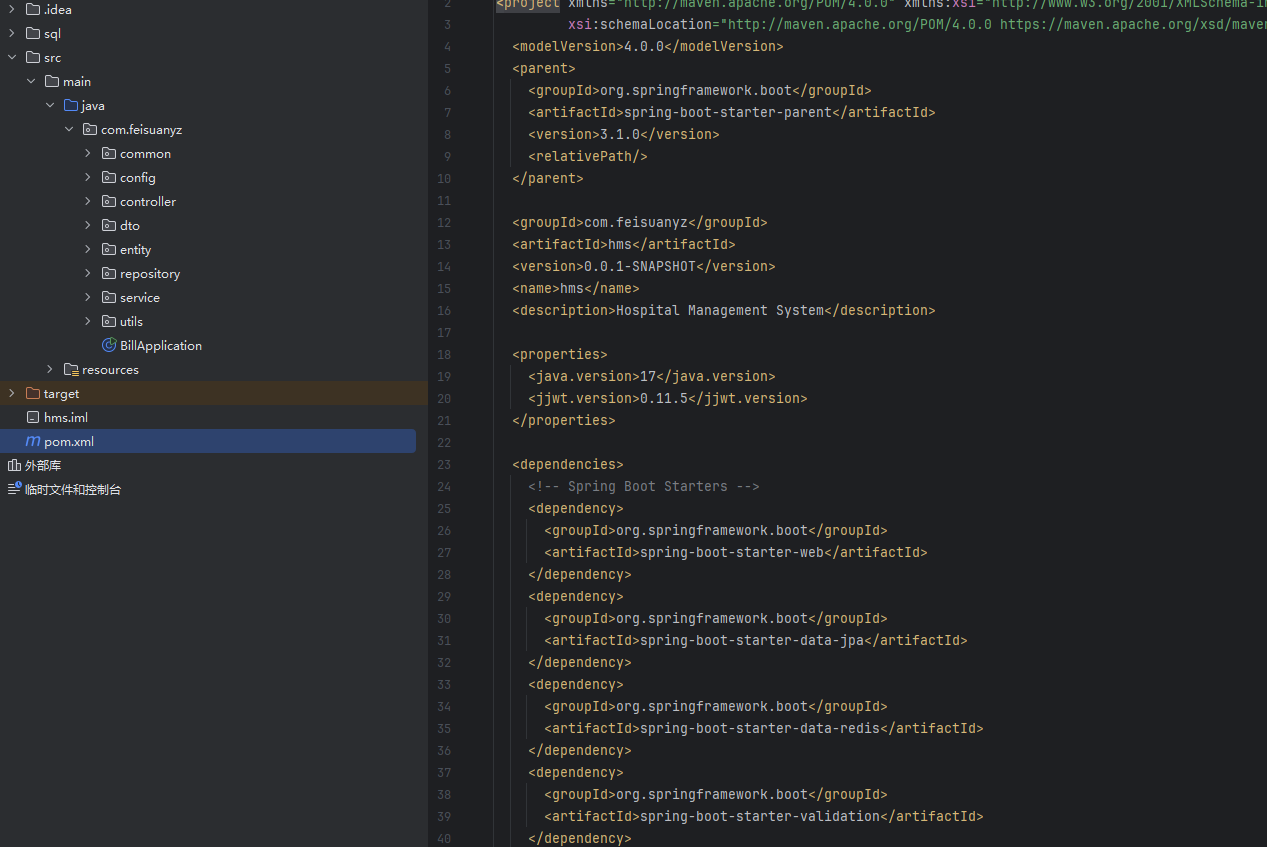1267x847 pixels.
Task: Click the External Libraries (外部库) icon
Action: pos(14,465)
